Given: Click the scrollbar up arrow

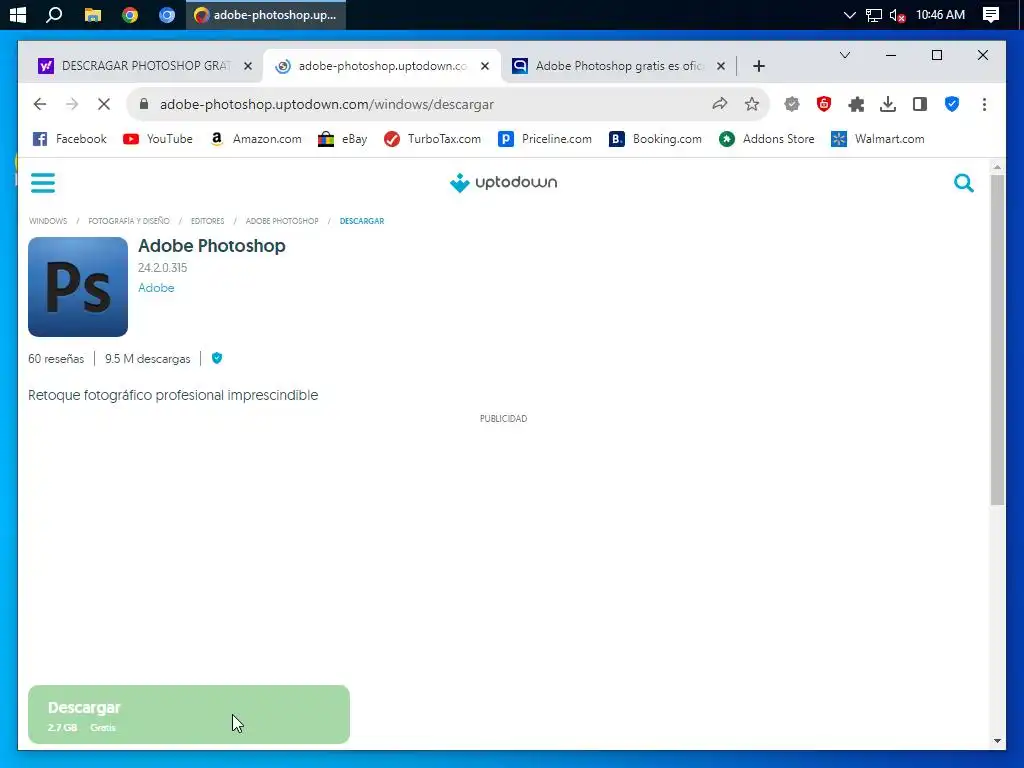Looking at the screenshot, I should pyautogui.click(x=997, y=167).
